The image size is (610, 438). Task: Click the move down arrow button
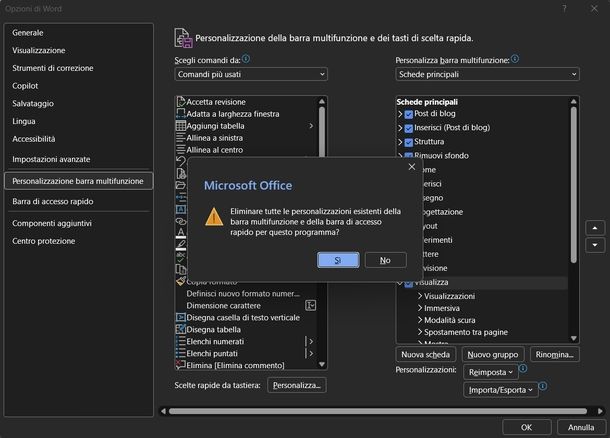point(595,245)
